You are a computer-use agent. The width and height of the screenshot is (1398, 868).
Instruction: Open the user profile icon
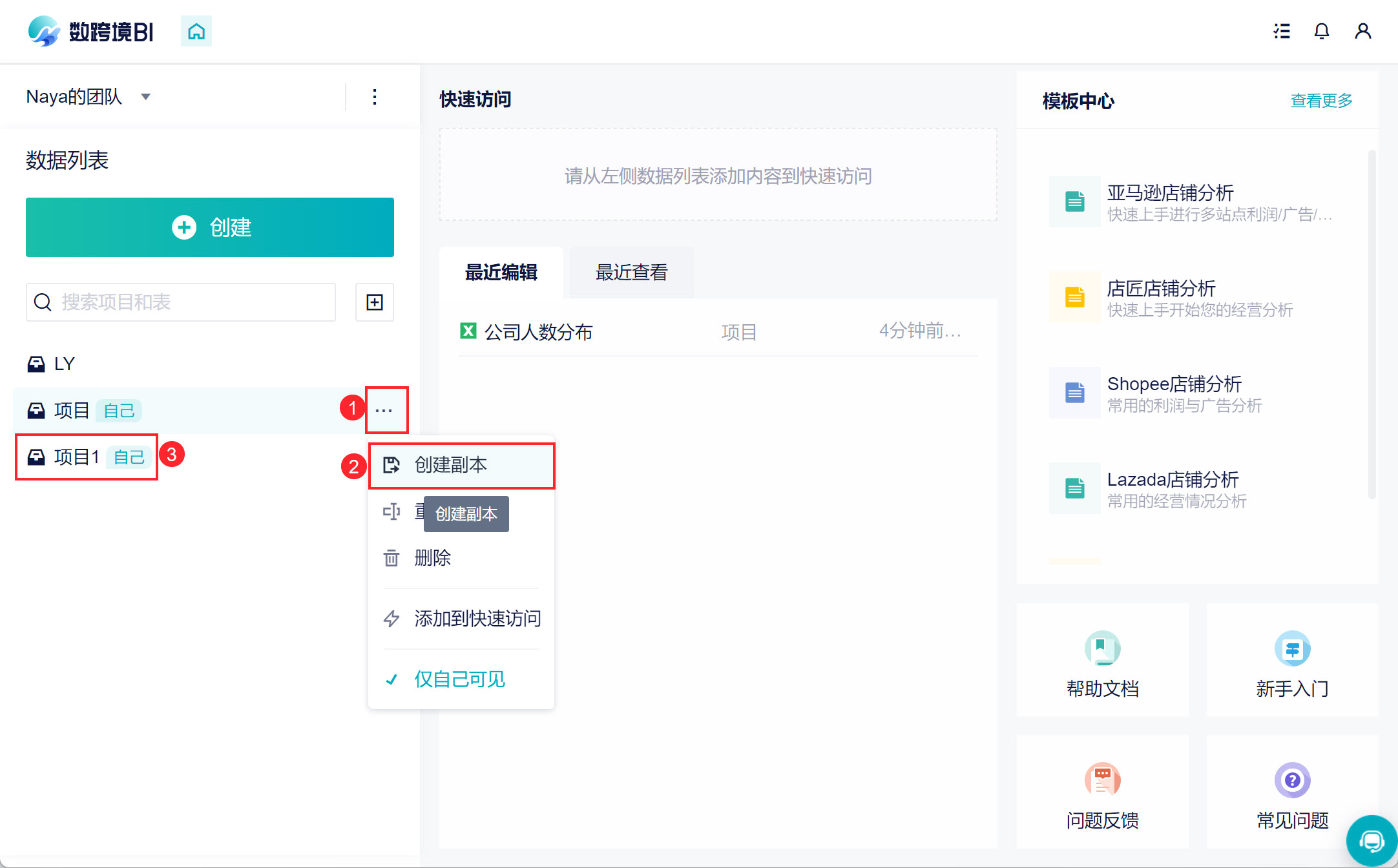1362,31
